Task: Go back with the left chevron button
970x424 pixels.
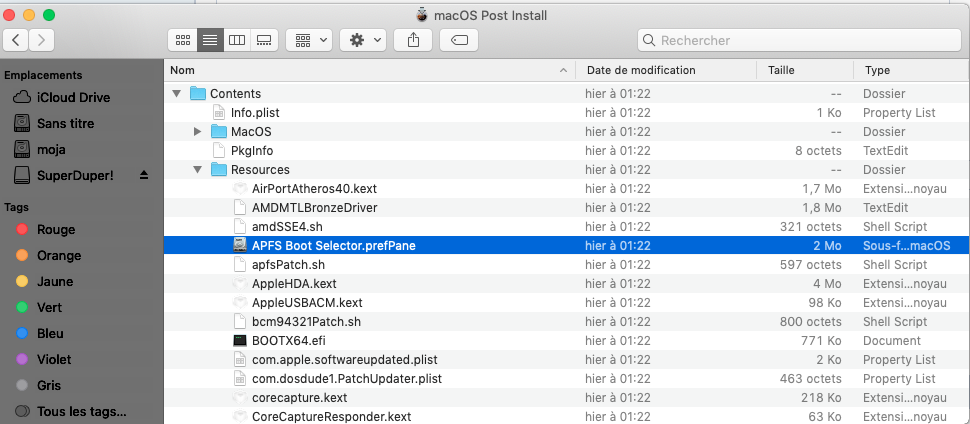Action: coord(15,40)
